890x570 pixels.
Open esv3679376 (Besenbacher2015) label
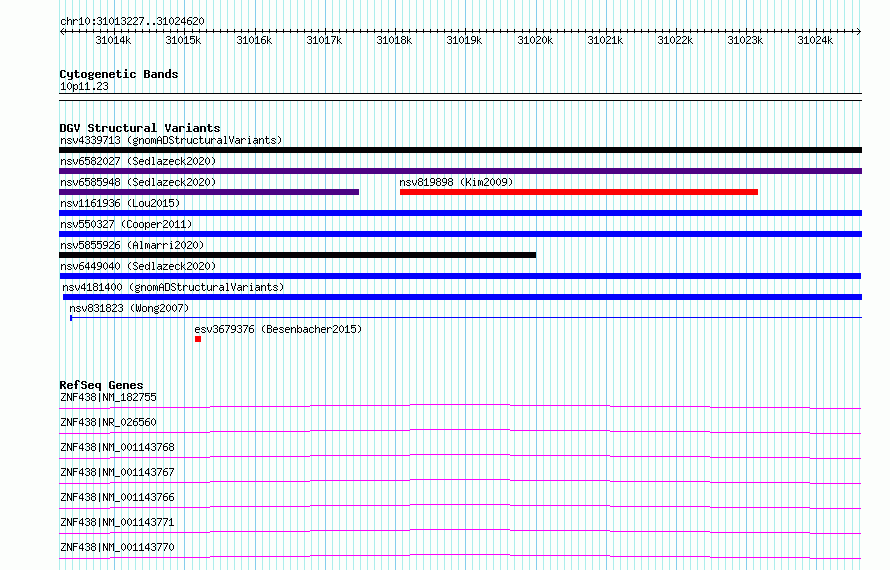coord(278,329)
